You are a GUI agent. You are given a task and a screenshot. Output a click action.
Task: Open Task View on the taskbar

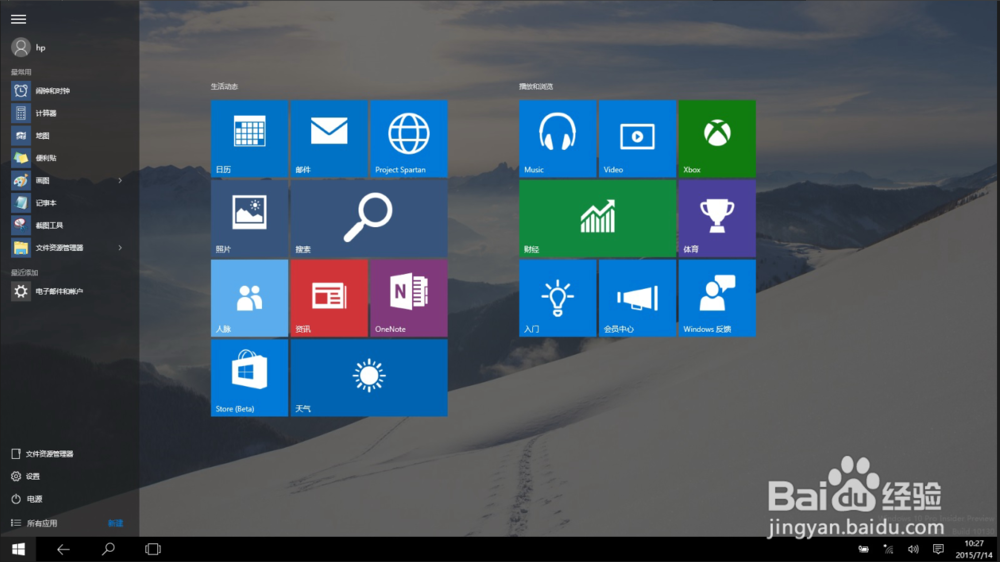pos(152,549)
